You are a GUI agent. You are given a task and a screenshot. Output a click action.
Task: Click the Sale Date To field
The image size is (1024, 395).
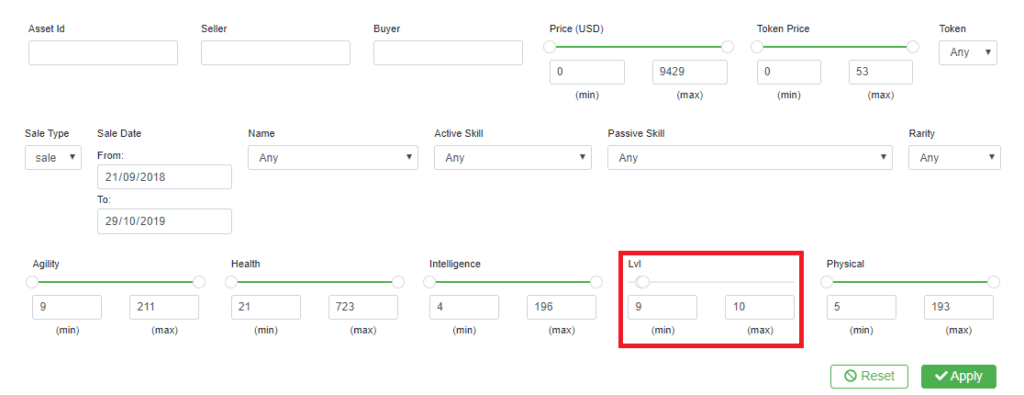[x=165, y=221]
